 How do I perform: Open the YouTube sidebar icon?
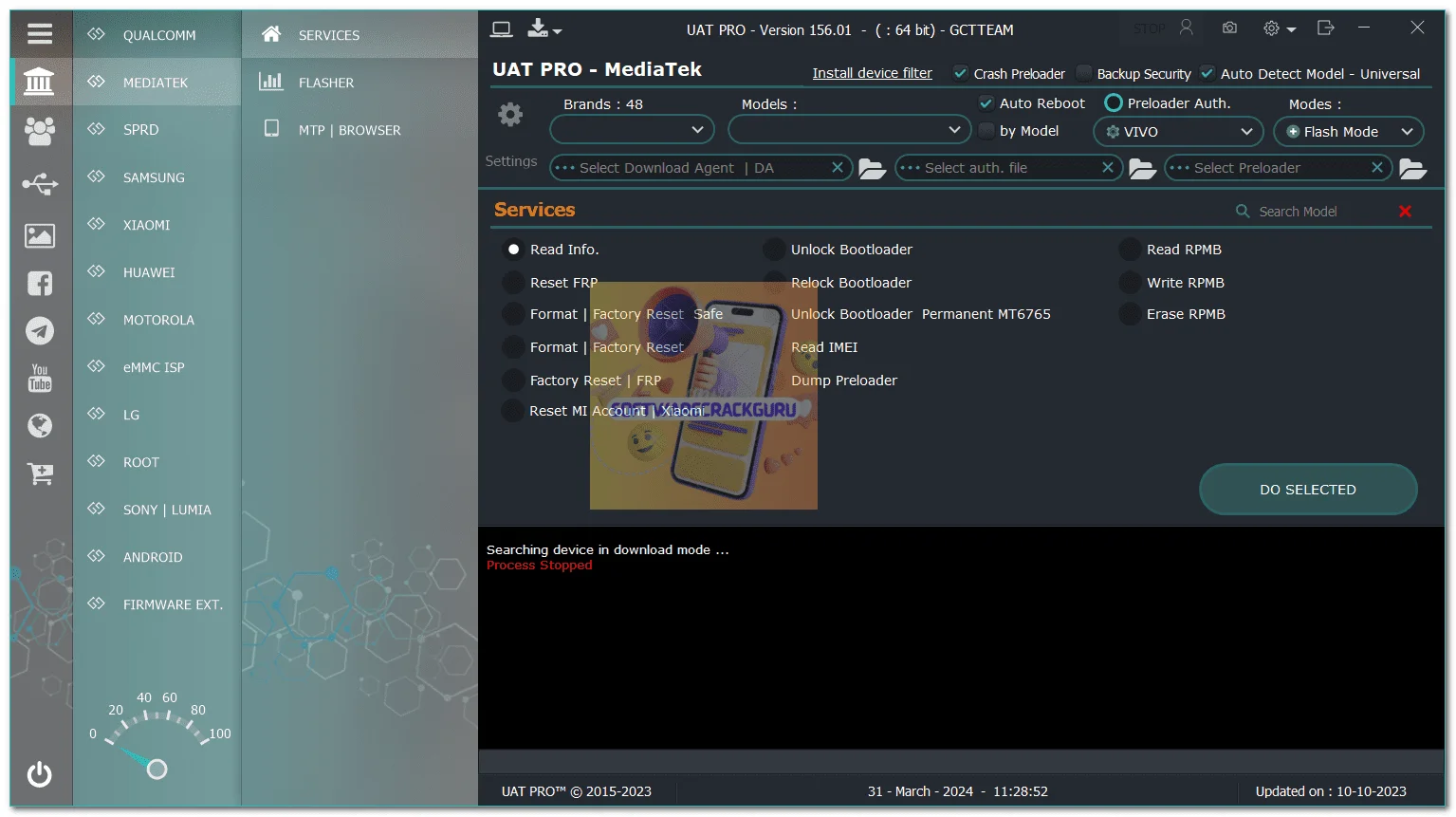[x=40, y=378]
